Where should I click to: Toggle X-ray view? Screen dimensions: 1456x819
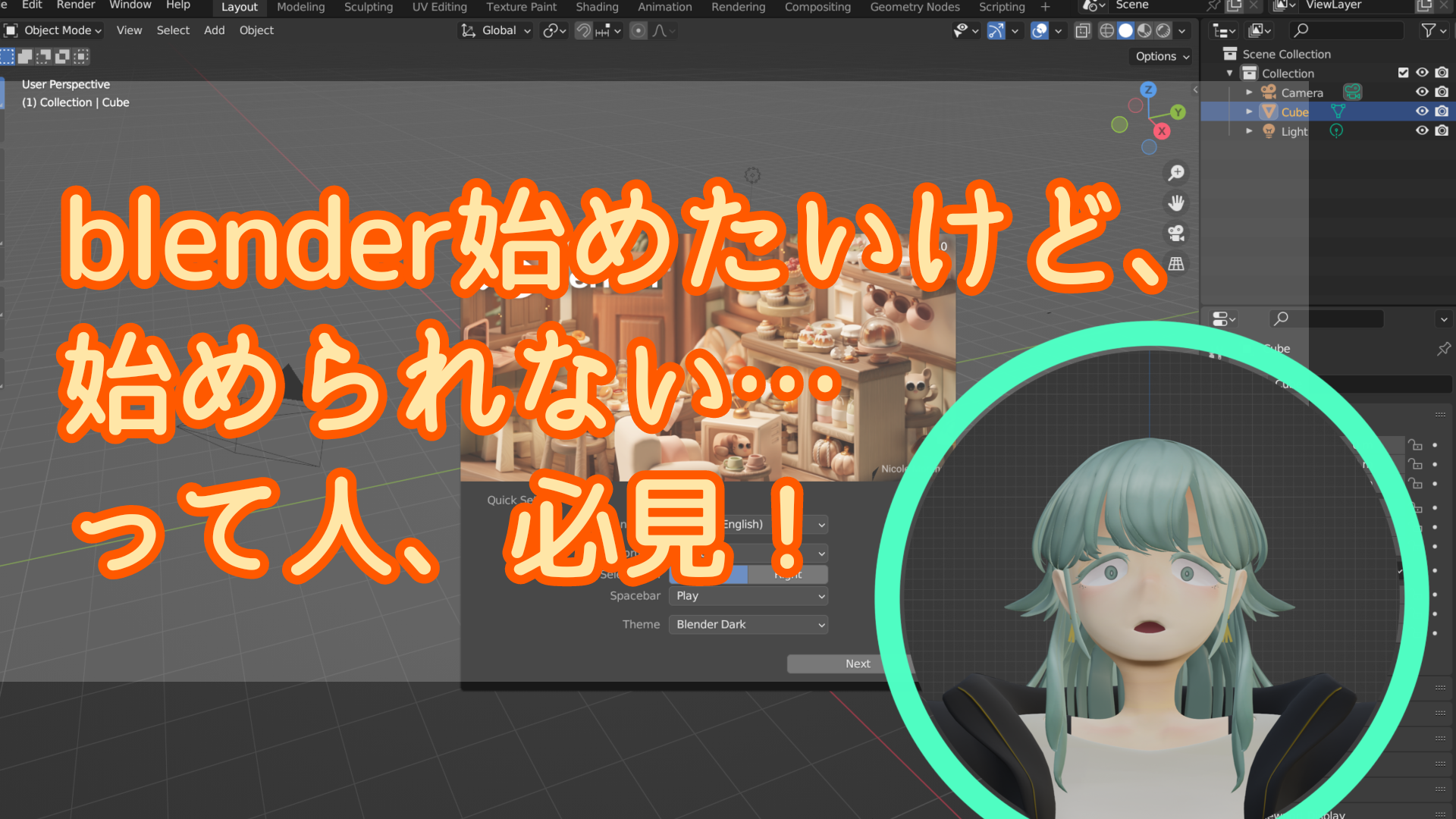tap(1083, 30)
